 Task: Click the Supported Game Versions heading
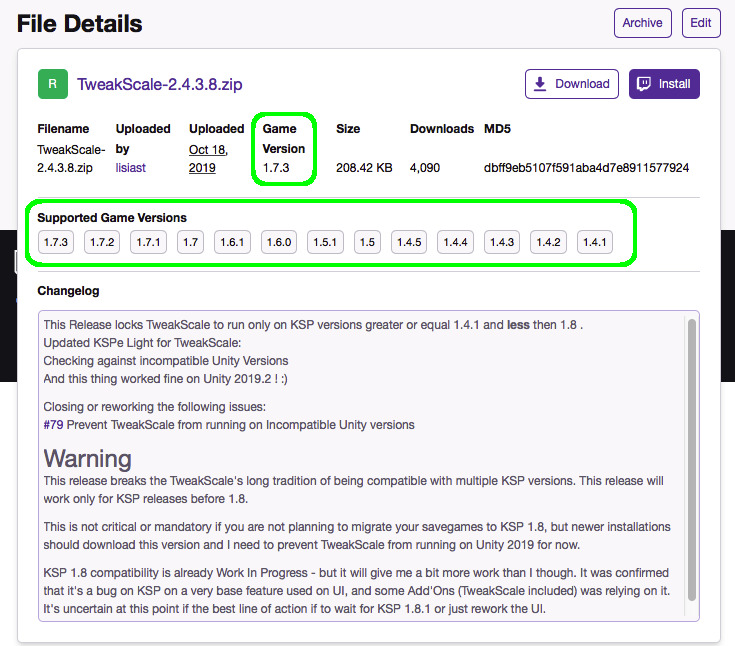[x=112, y=218]
